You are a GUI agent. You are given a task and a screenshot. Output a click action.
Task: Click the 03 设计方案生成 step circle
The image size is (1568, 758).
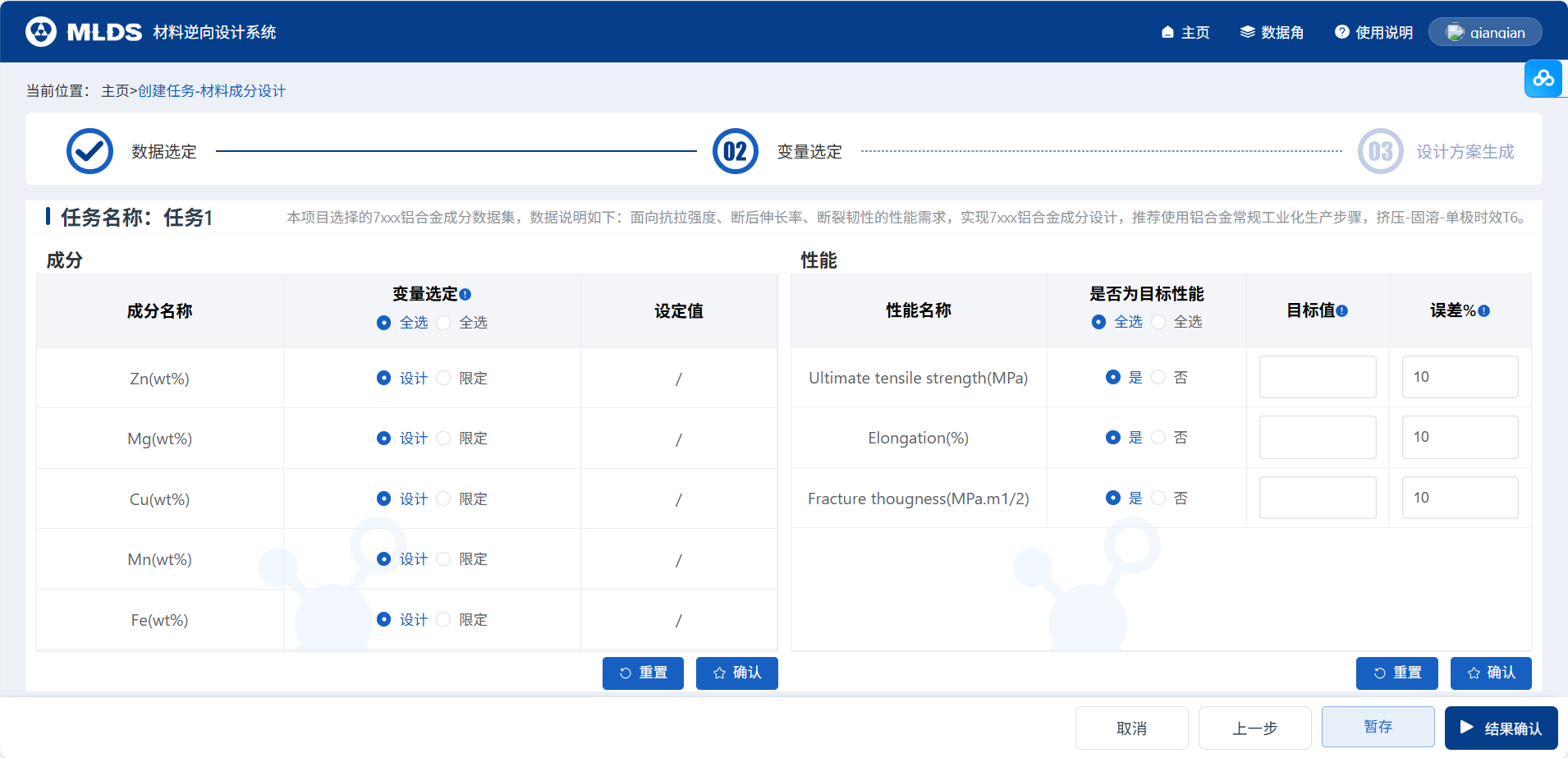point(1380,151)
